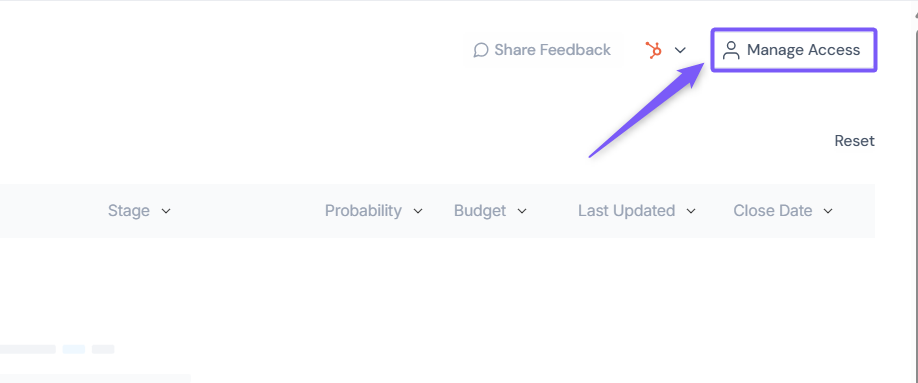Select the Stage column header label
This screenshot has width=918, height=383.
(128, 211)
